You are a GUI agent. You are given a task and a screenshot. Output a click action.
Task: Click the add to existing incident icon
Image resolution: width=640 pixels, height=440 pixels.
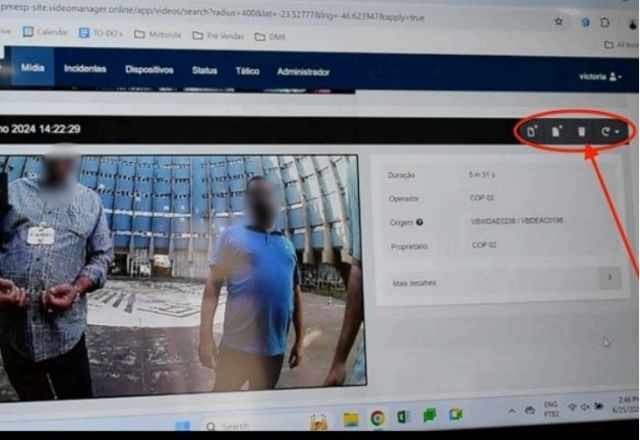pyautogui.click(x=556, y=131)
